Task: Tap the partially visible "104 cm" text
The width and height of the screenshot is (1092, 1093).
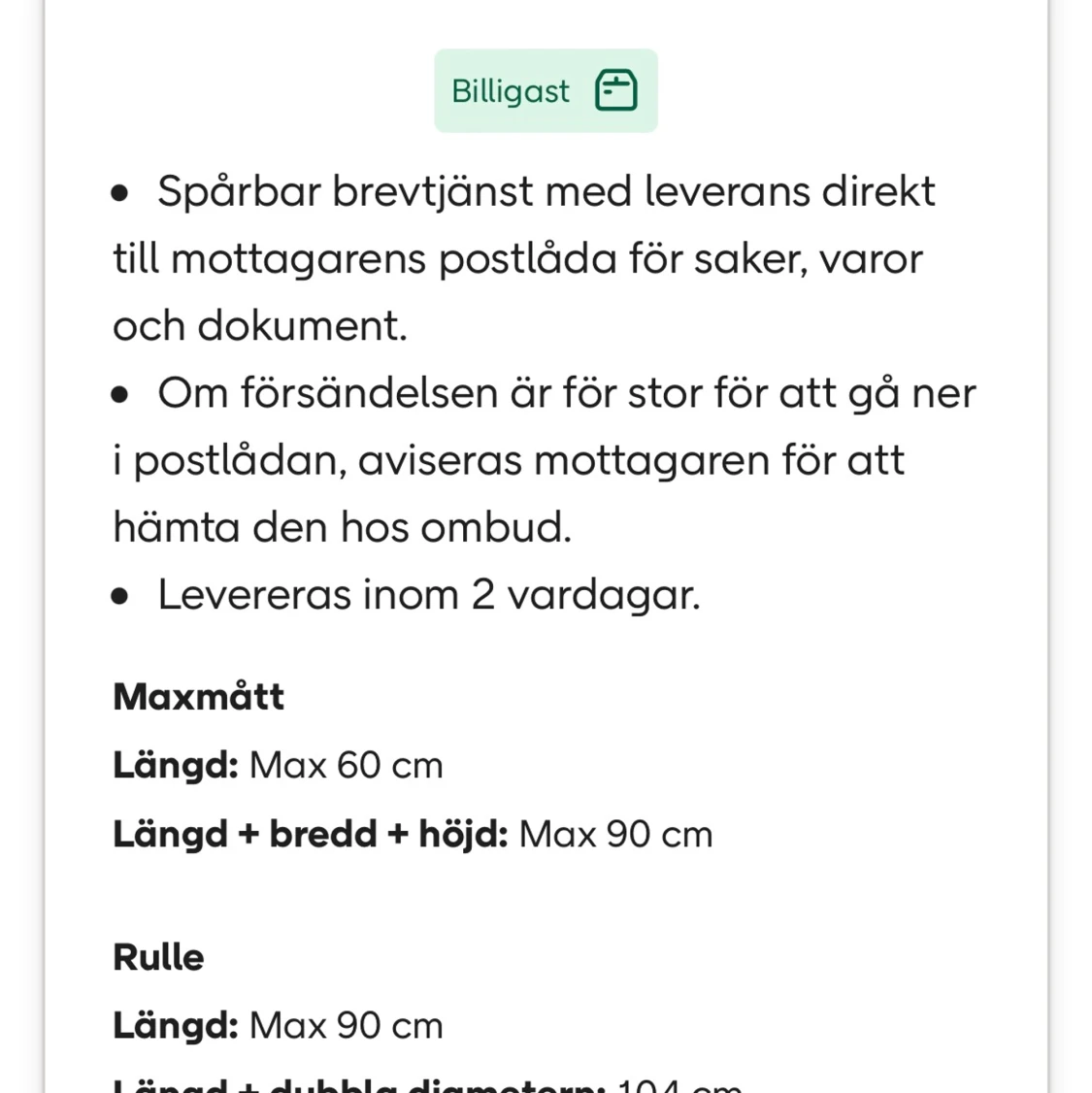Action: pos(679,1085)
